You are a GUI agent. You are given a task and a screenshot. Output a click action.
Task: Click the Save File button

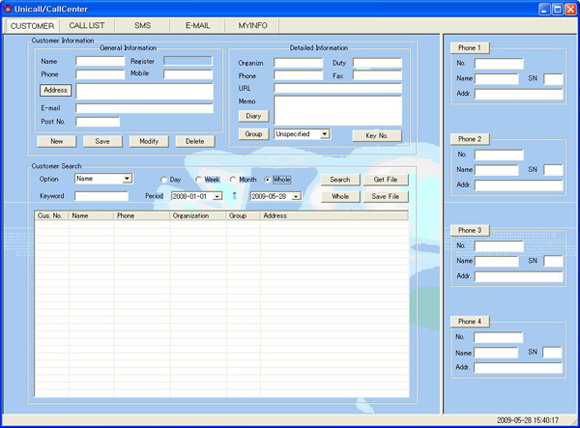(385, 197)
